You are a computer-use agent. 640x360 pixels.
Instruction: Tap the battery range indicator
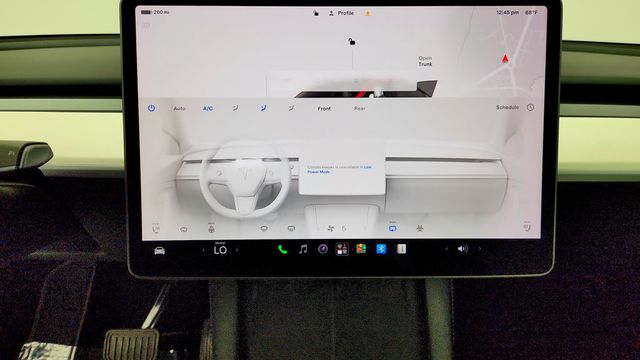(x=155, y=12)
